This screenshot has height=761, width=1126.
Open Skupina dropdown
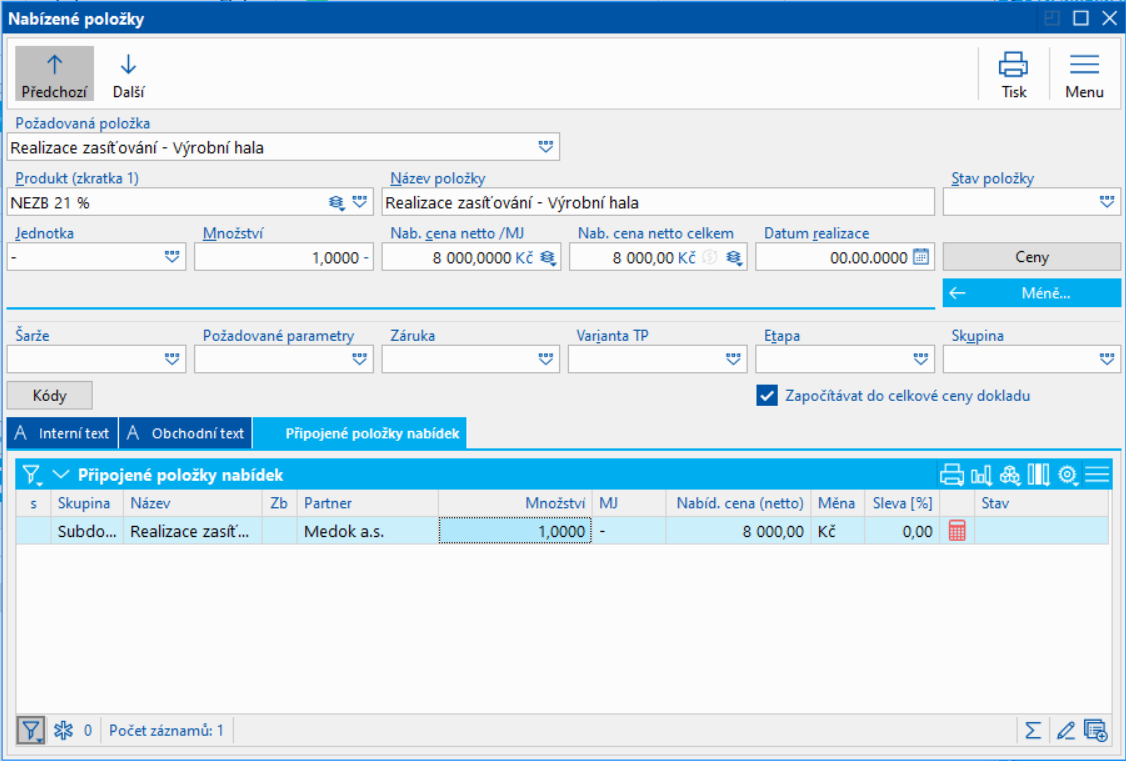pyautogui.click(x=1107, y=359)
